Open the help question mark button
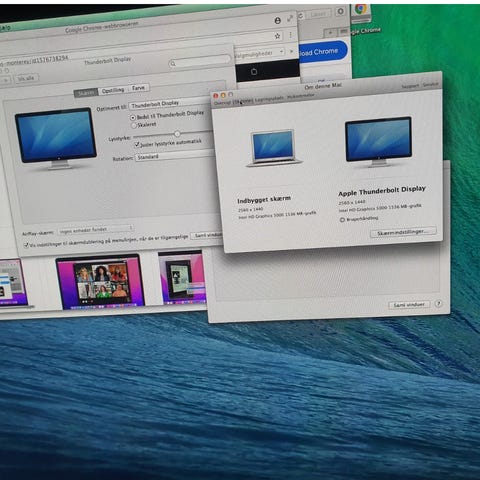Image resolution: width=480 pixels, height=480 pixels. [x=438, y=303]
